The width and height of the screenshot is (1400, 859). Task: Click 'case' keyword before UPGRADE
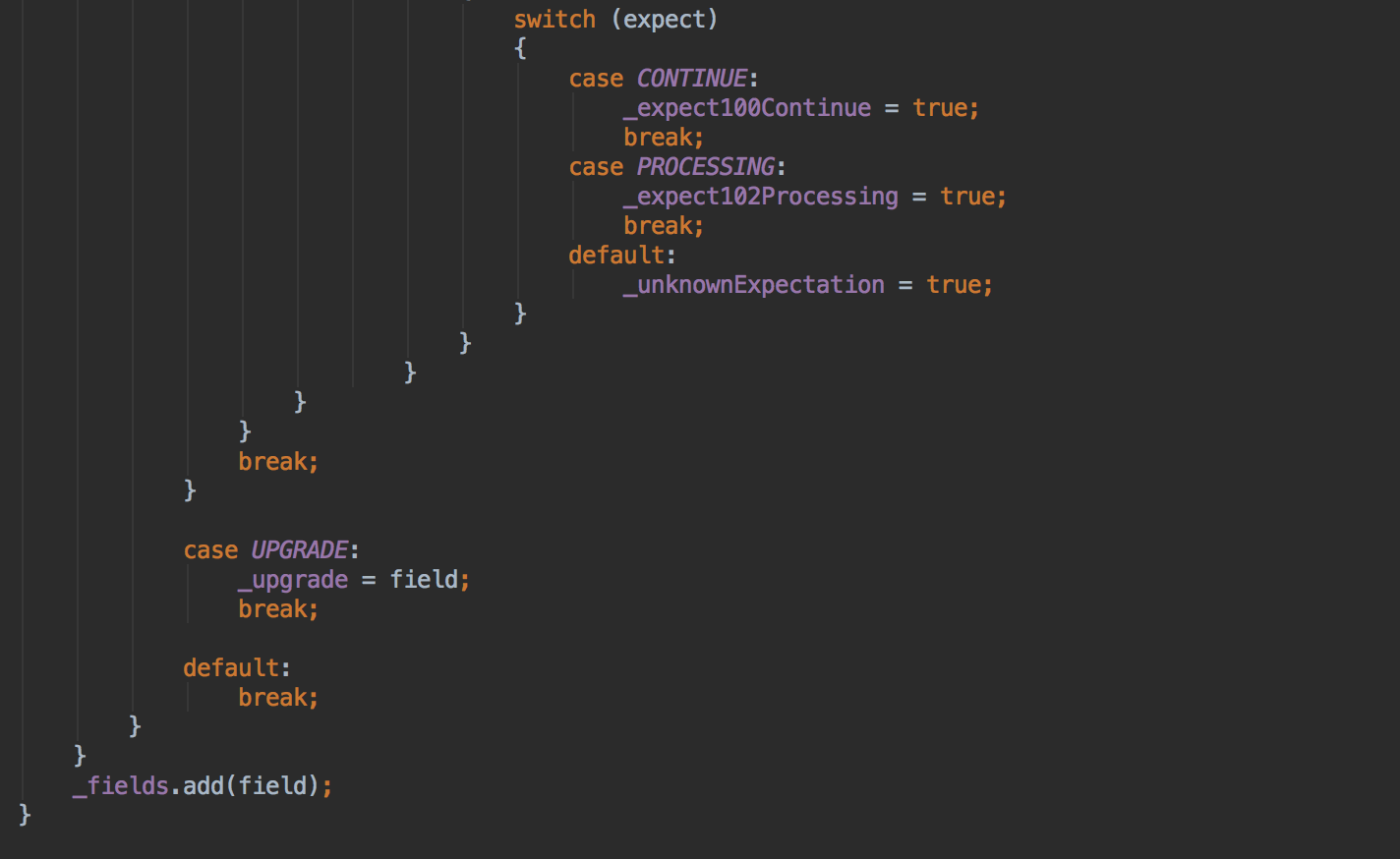[210, 550]
